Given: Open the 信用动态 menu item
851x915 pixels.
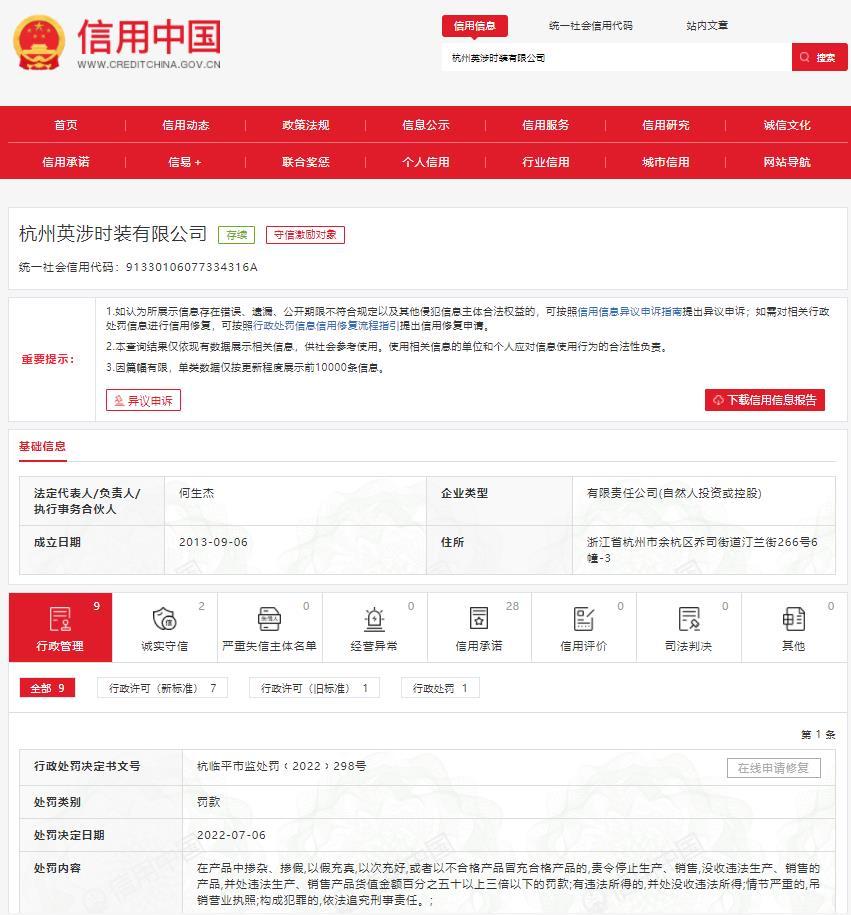Looking at the screenshot, I should [186, 125].
